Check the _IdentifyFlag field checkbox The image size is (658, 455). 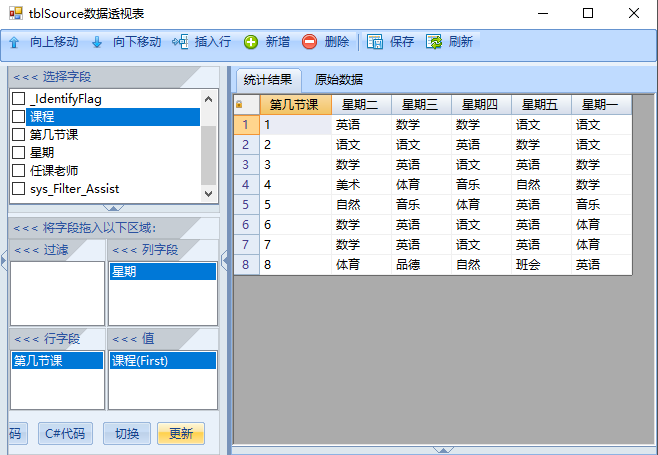(x=18, y=99)
